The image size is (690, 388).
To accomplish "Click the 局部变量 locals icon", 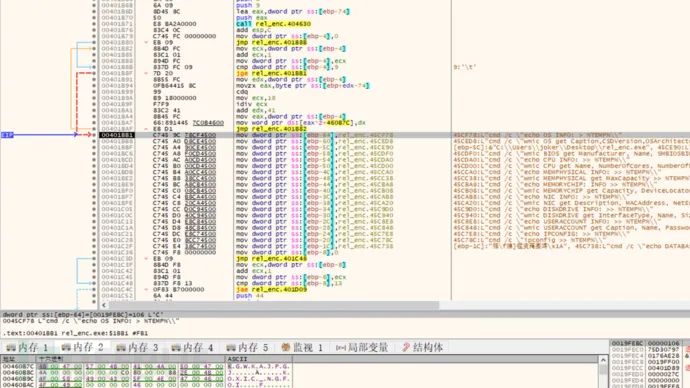I will coord(341,348).
